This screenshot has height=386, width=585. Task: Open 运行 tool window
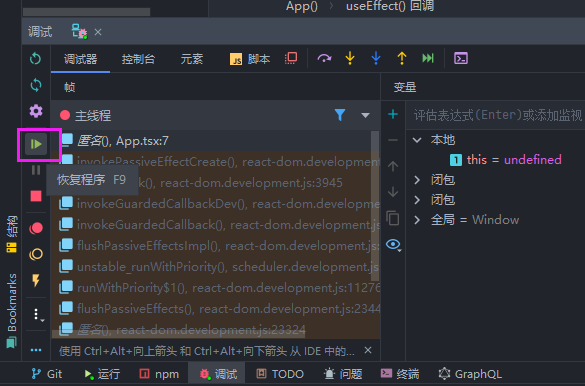pos(101,374)
